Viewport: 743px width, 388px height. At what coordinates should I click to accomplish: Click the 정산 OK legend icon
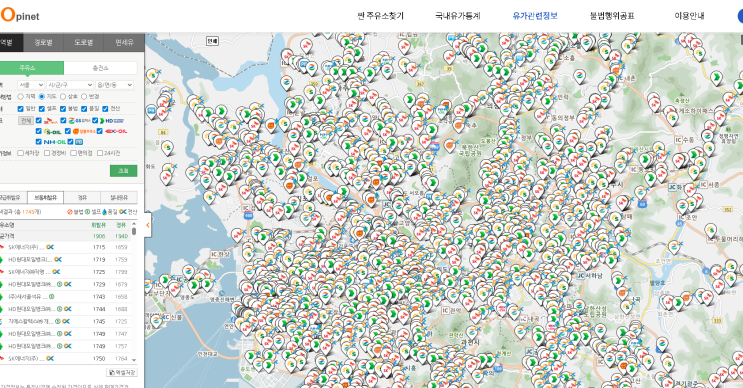[x=123, y=212]
